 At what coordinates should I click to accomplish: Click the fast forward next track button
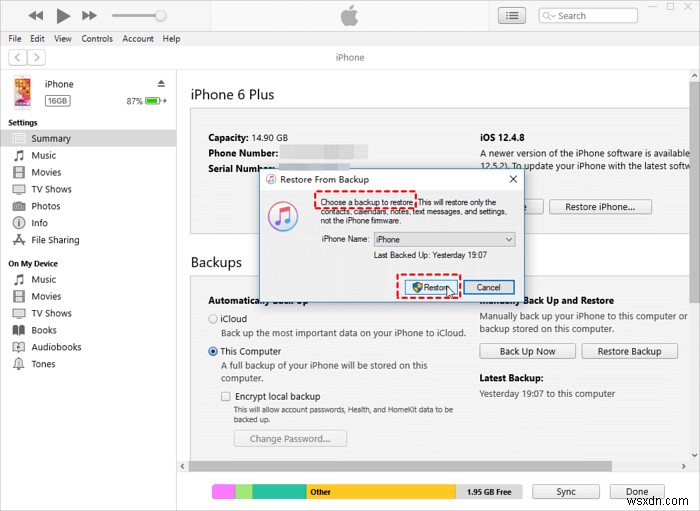tap(89, 16)
